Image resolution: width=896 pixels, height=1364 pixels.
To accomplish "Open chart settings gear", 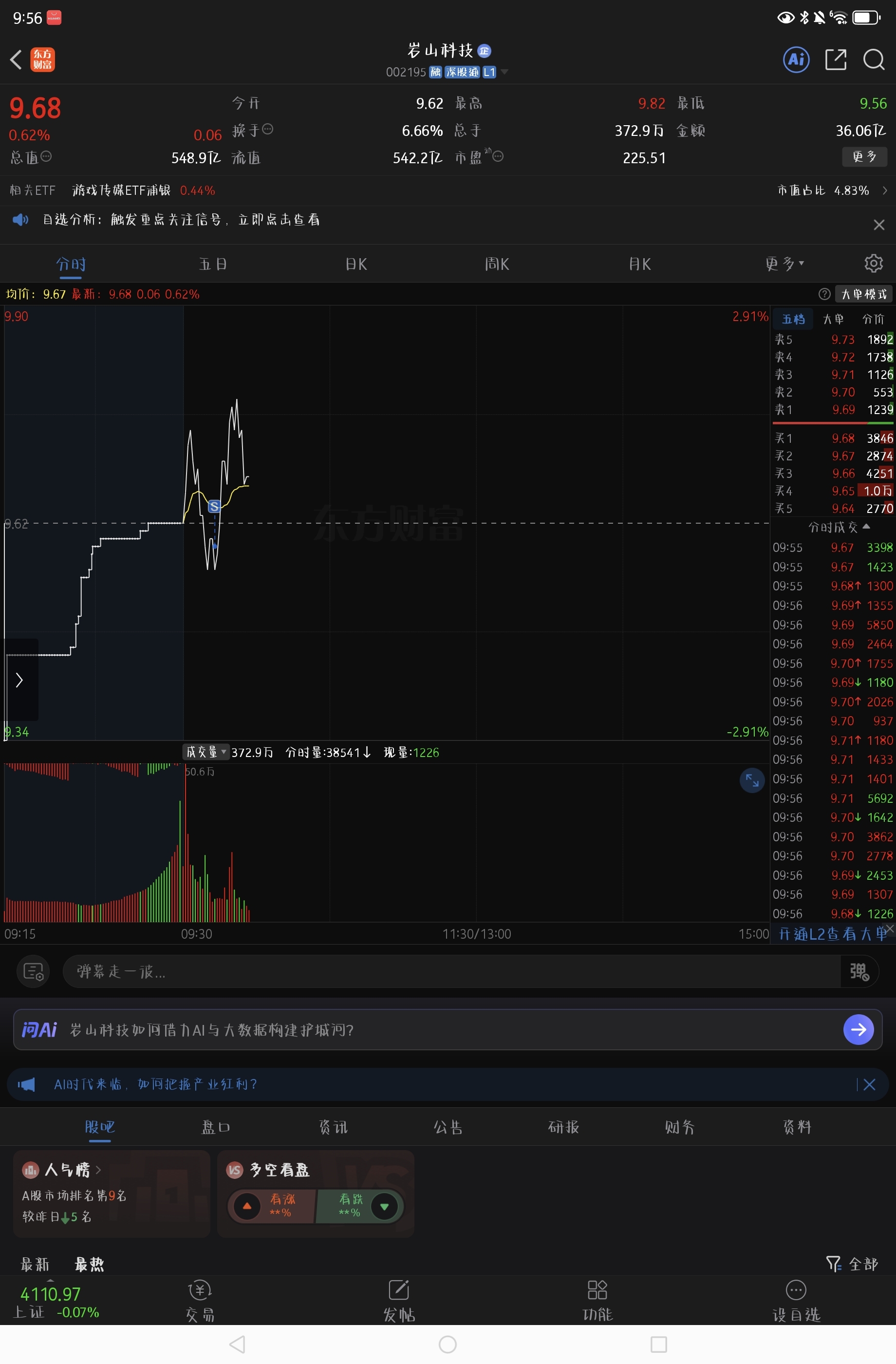I will click(873, 263).
